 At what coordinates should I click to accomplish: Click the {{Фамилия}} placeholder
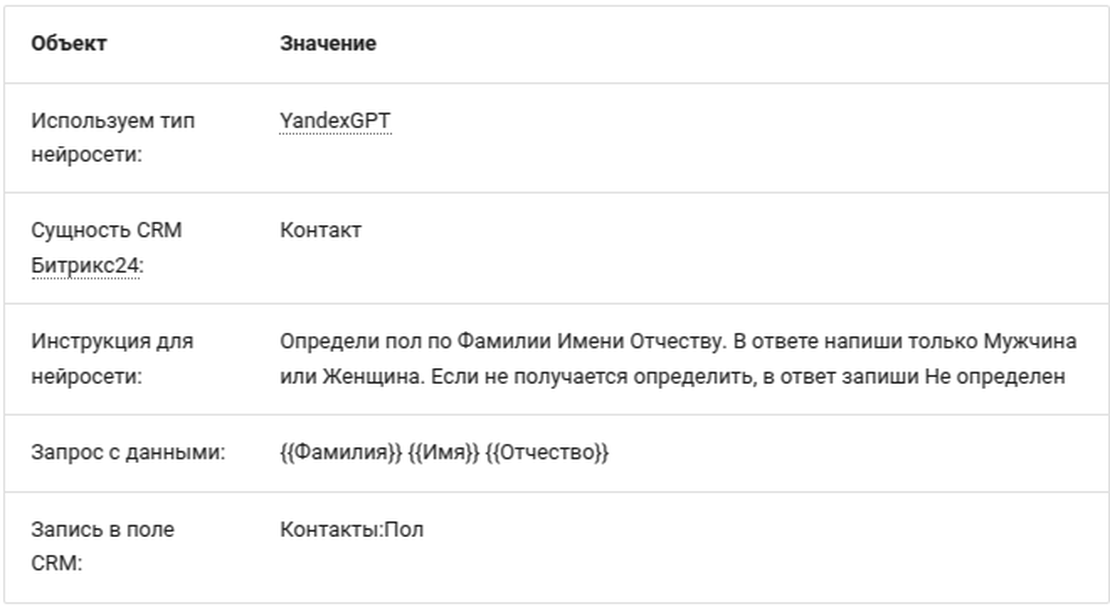340,453
